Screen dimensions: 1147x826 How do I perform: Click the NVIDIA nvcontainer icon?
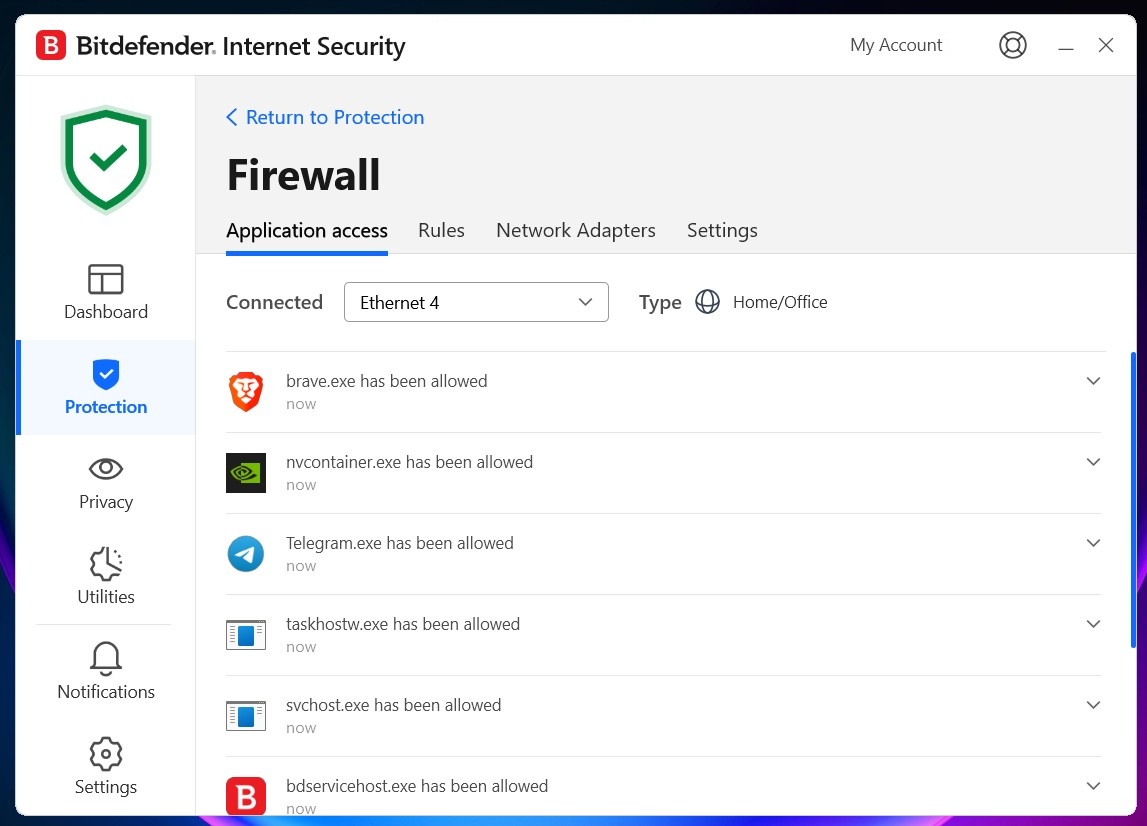click(x=246, y=473)
